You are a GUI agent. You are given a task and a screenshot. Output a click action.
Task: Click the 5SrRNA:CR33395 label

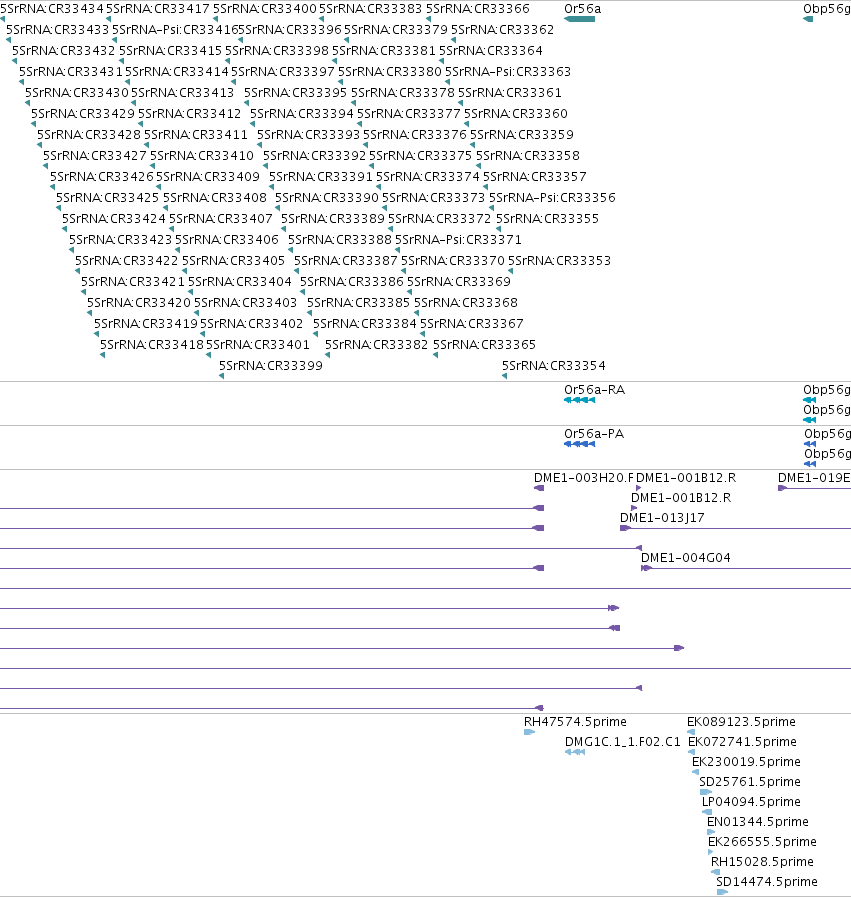[x=296, y=93]
